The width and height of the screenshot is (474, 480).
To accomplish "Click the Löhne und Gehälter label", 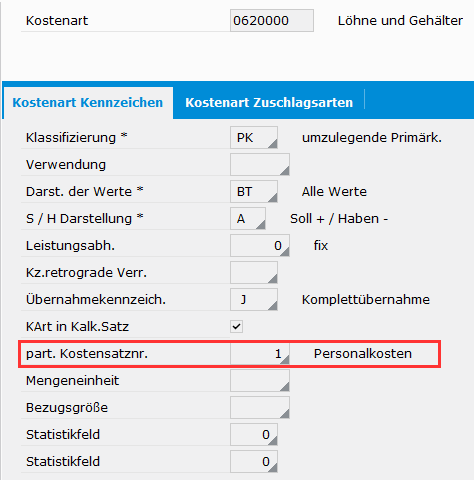I will pyautogui.click(x=400, y=20).
